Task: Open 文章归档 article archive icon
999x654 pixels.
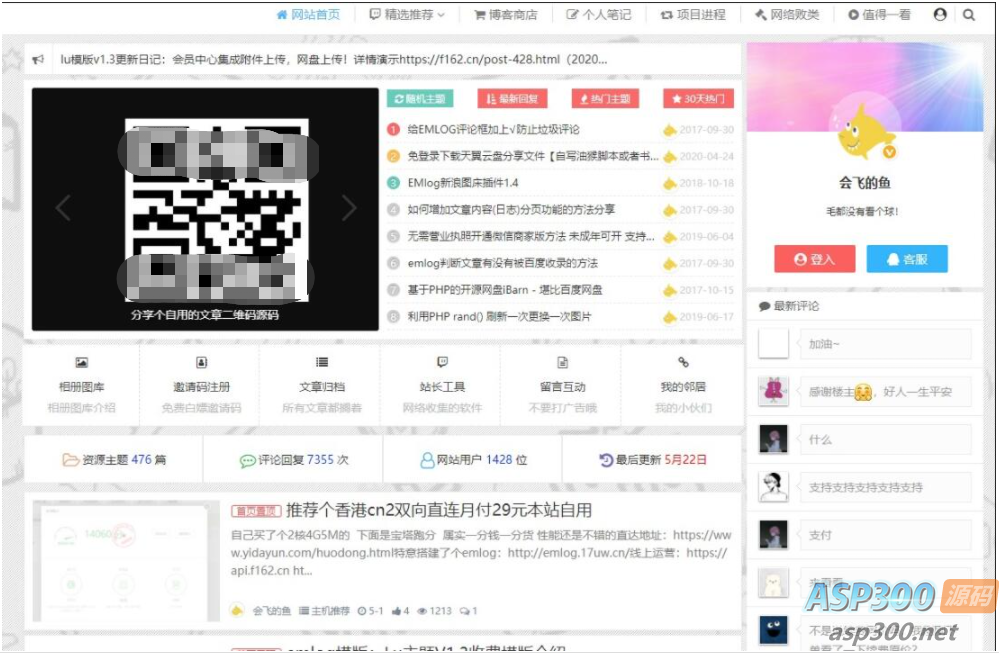Action: (x=322, y=362)
